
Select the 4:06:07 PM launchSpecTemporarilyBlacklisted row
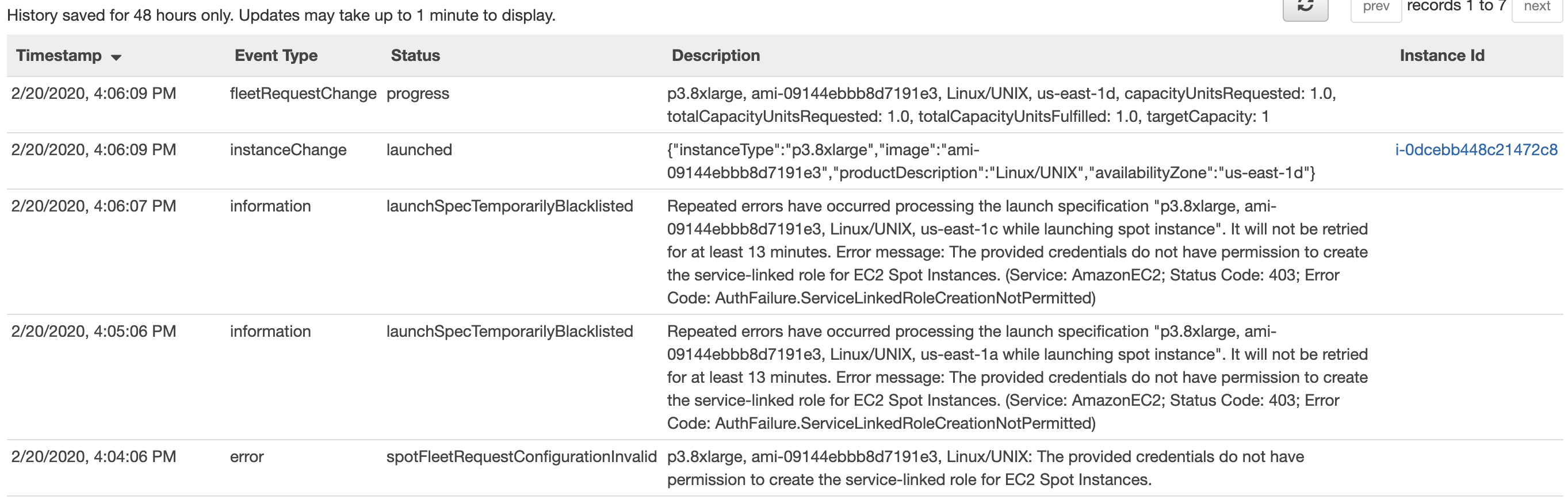pyautogui.click(x=784, y=252)
